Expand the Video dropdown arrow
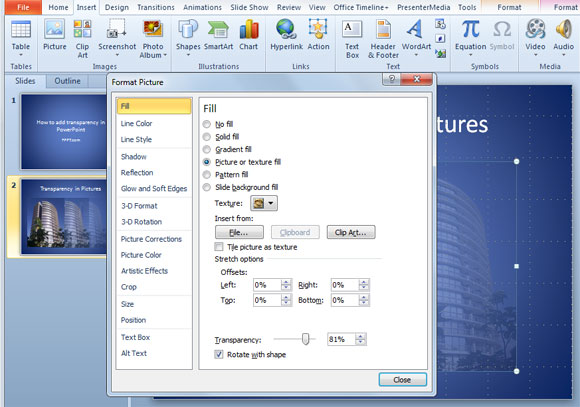 535,55
